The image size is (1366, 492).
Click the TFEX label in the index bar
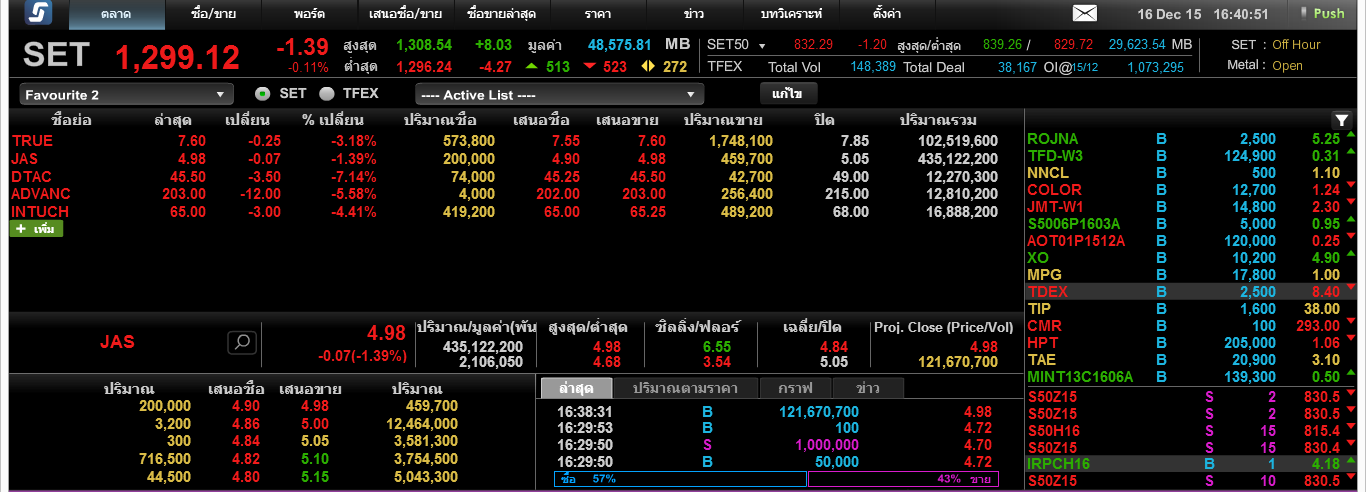[724, 67]
